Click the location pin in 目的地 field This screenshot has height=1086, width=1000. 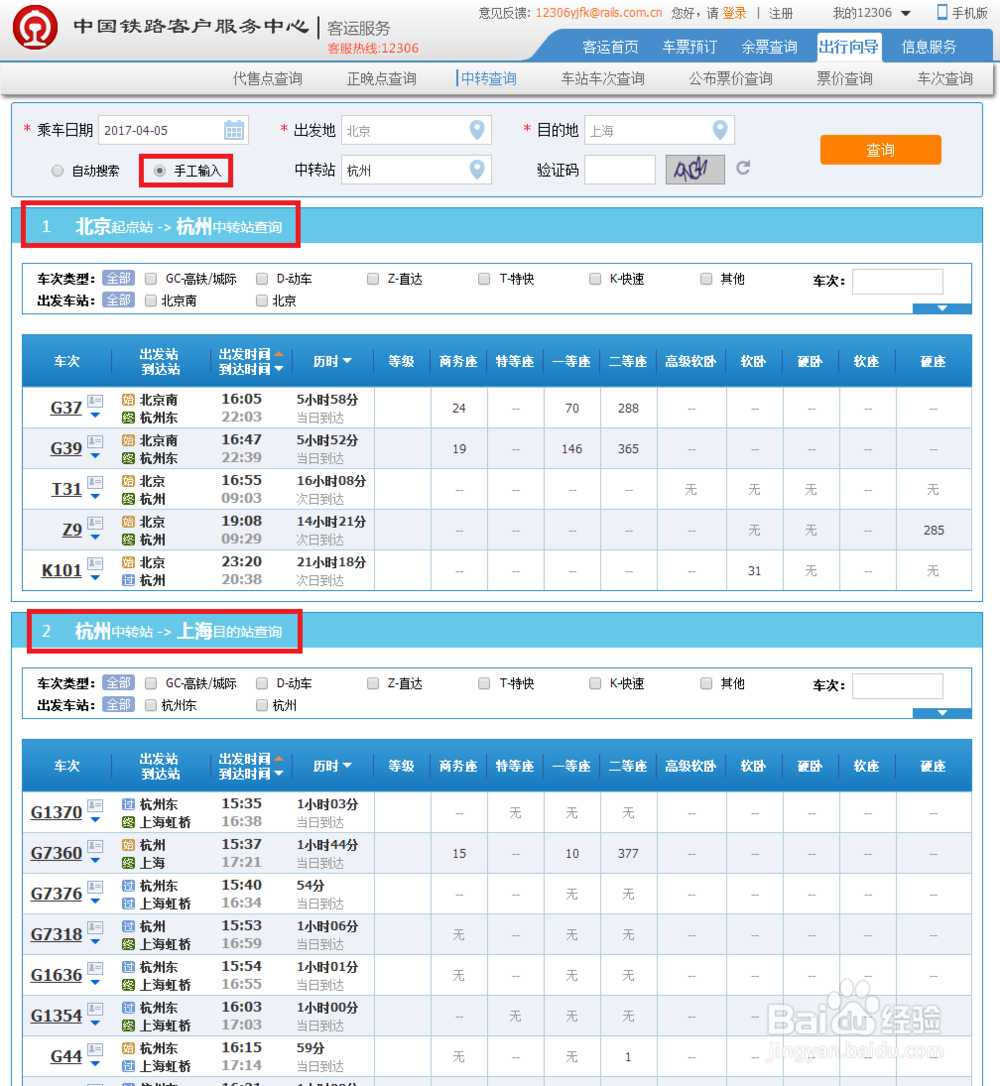(x=719, y=130)
